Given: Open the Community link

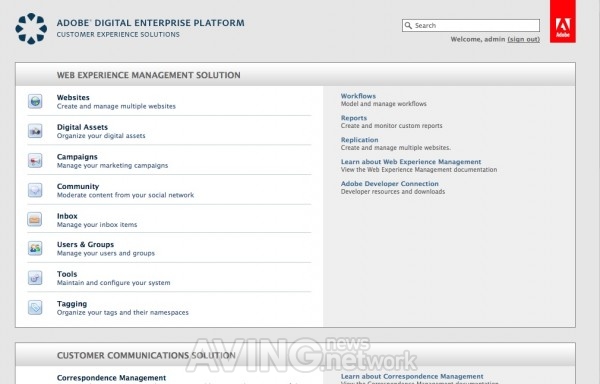Looking at the screenshot, I should tap(78, 186).
